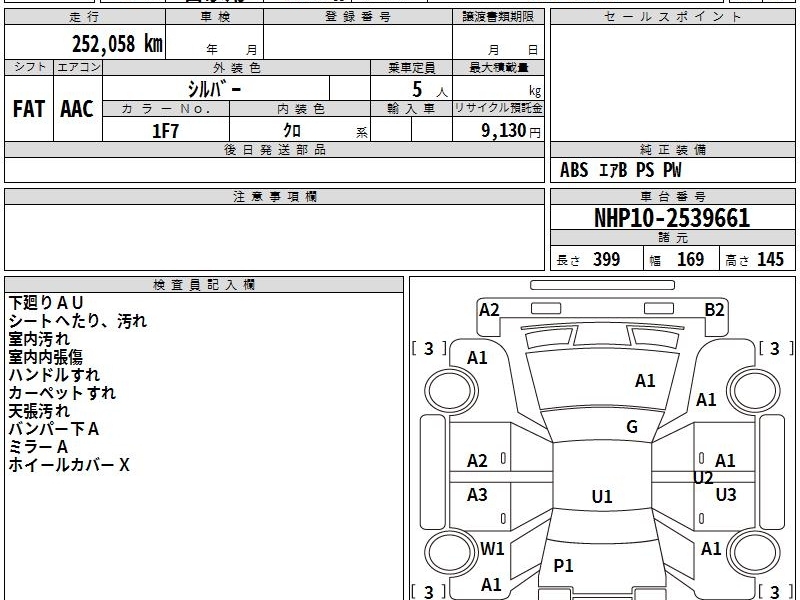Click the 譲渡書類期限 header
Viewport: 800px width, 600px height.
click(498, 17)
